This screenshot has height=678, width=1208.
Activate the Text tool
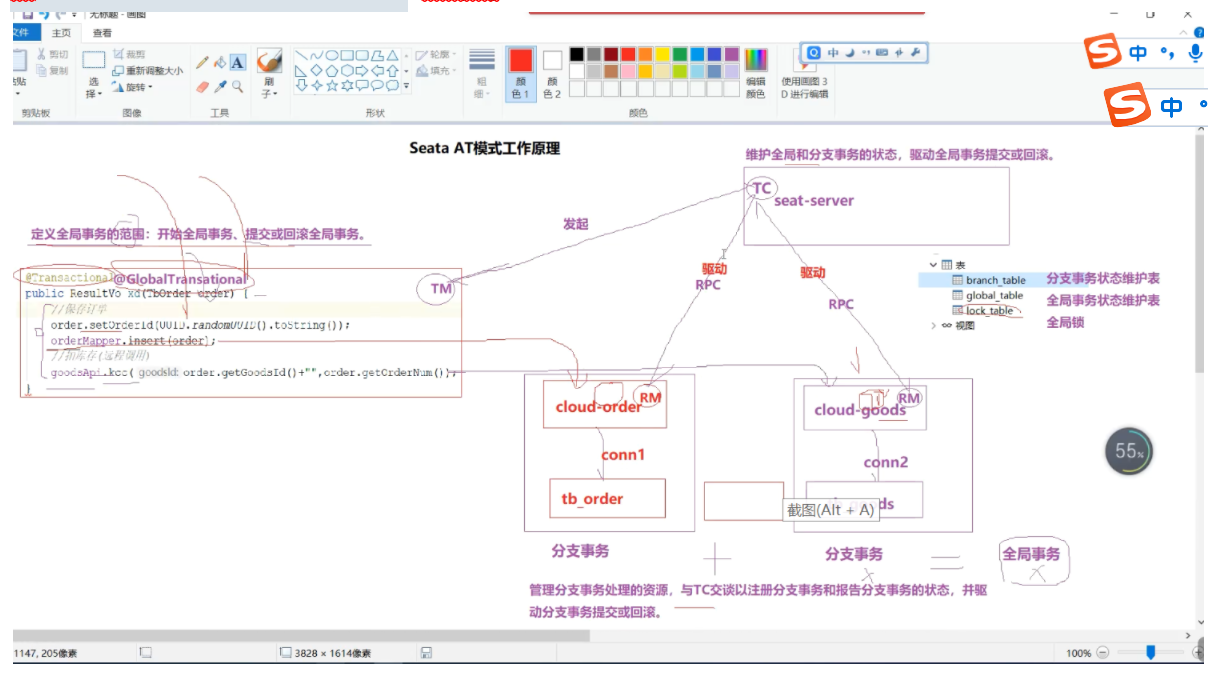tap(238, 62)
